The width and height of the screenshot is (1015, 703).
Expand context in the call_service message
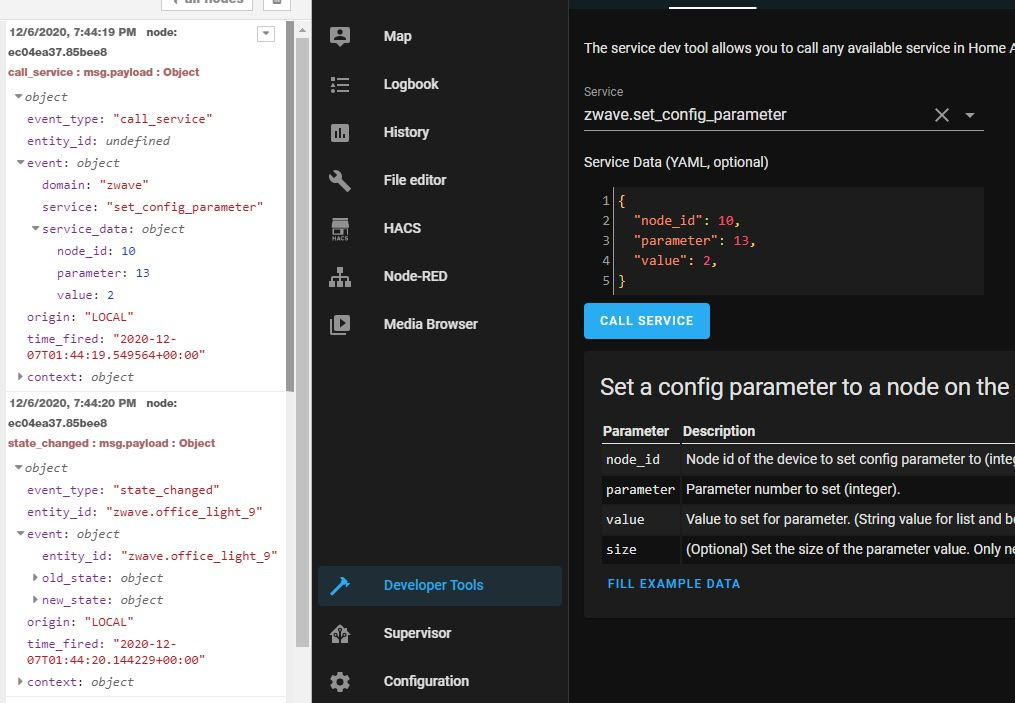click(x=21, y=376)
